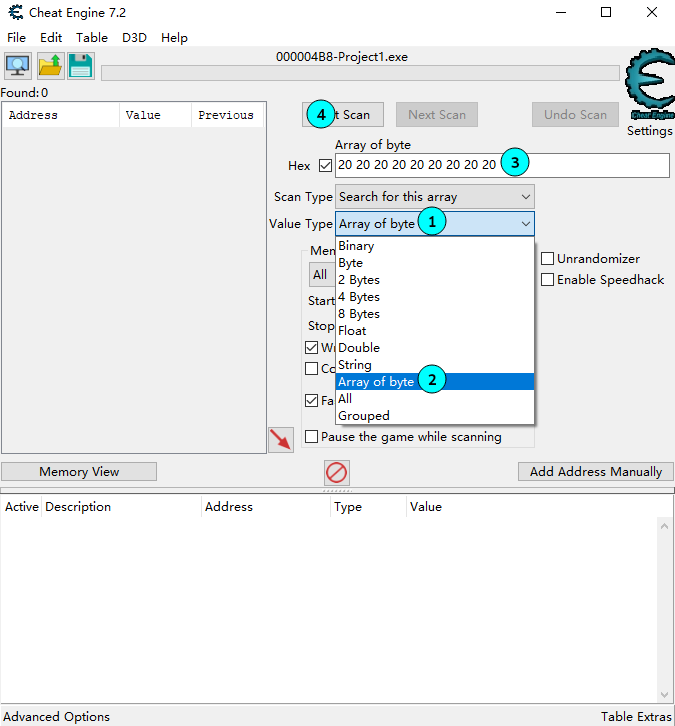Click the open folder load table icon
675x726 pixels.
[x=50, y=66]
